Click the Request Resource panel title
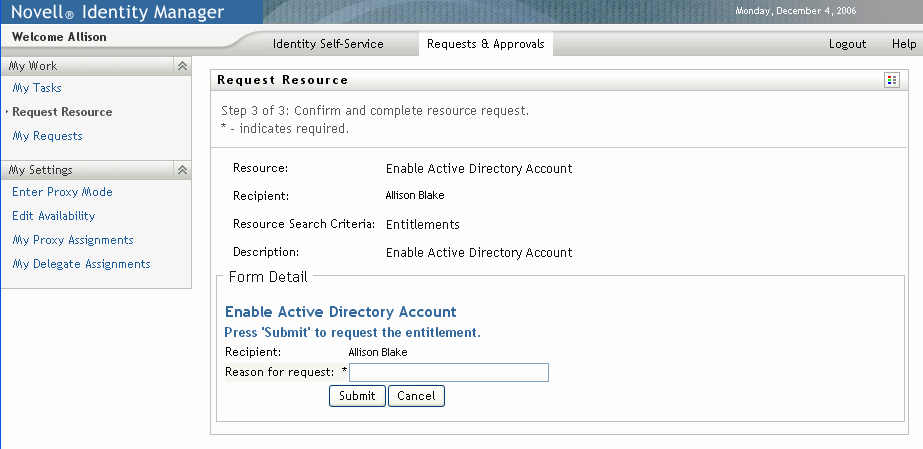This screenshot has width=923, height=449. tap(283, 80)
